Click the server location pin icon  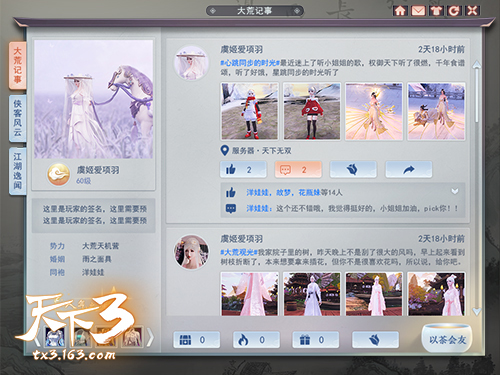225,151
